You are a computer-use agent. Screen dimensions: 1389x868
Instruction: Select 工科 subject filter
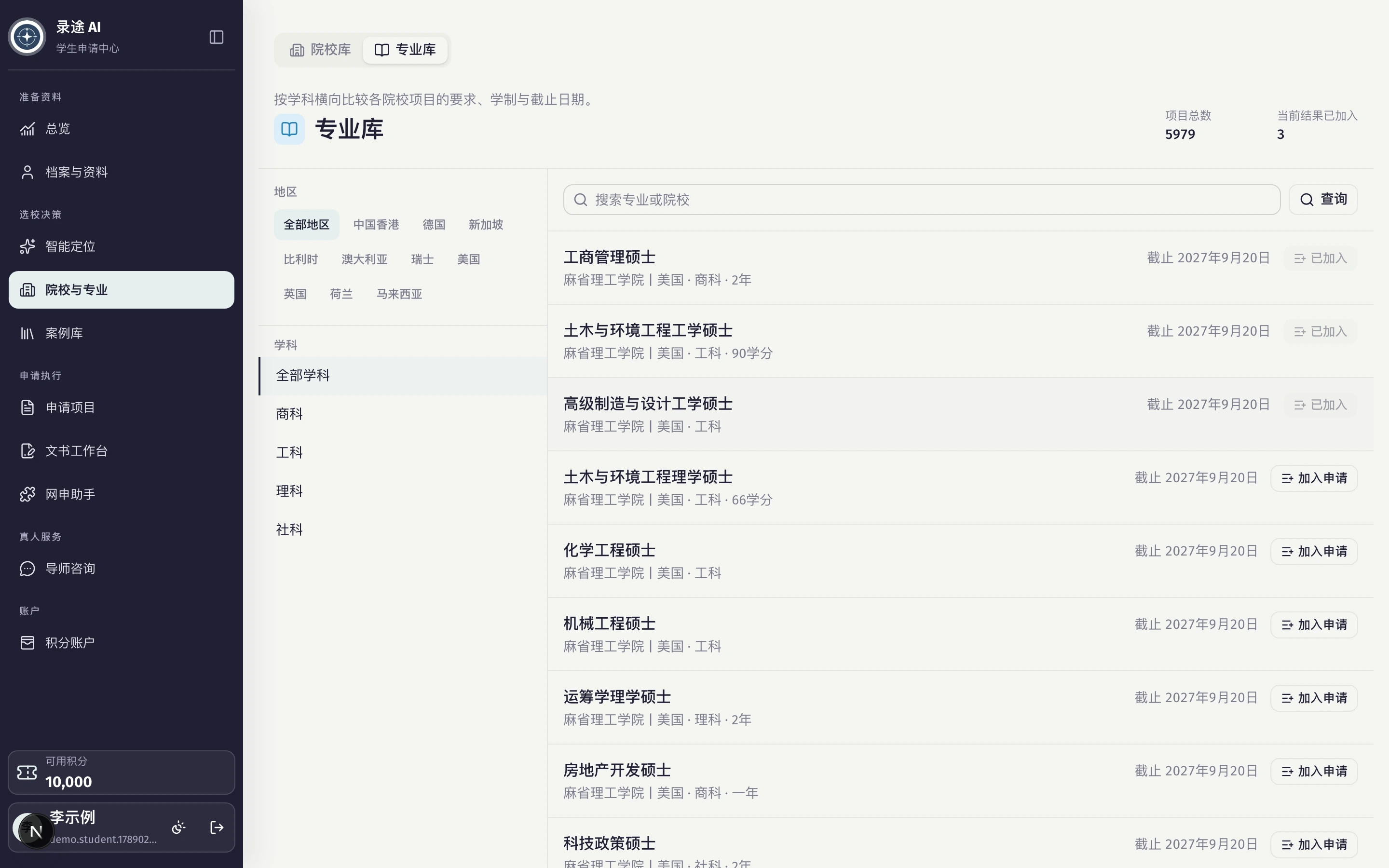pyautogui.click(x=402, y=453)
